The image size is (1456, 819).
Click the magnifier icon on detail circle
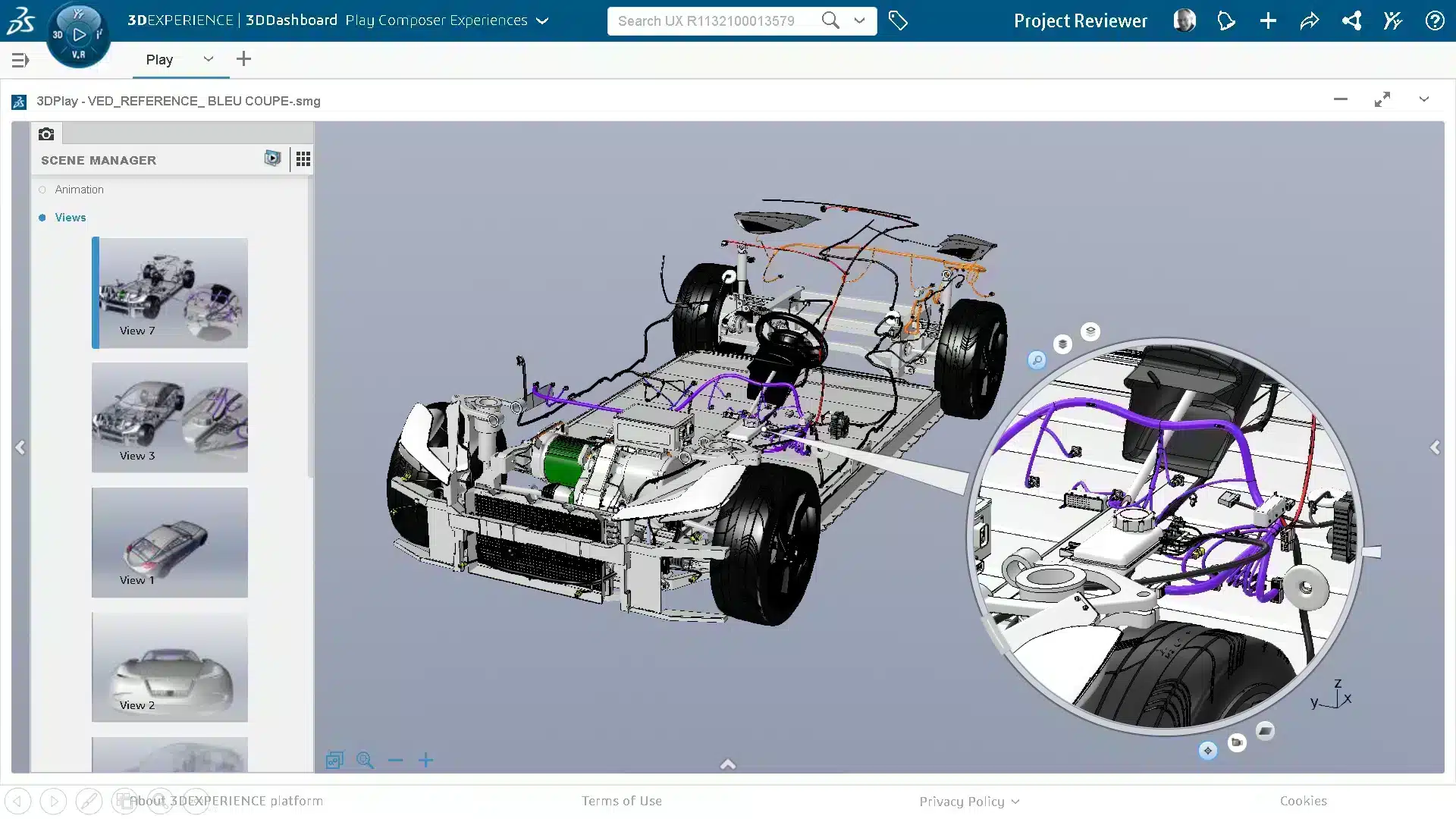coord(1037,360)
